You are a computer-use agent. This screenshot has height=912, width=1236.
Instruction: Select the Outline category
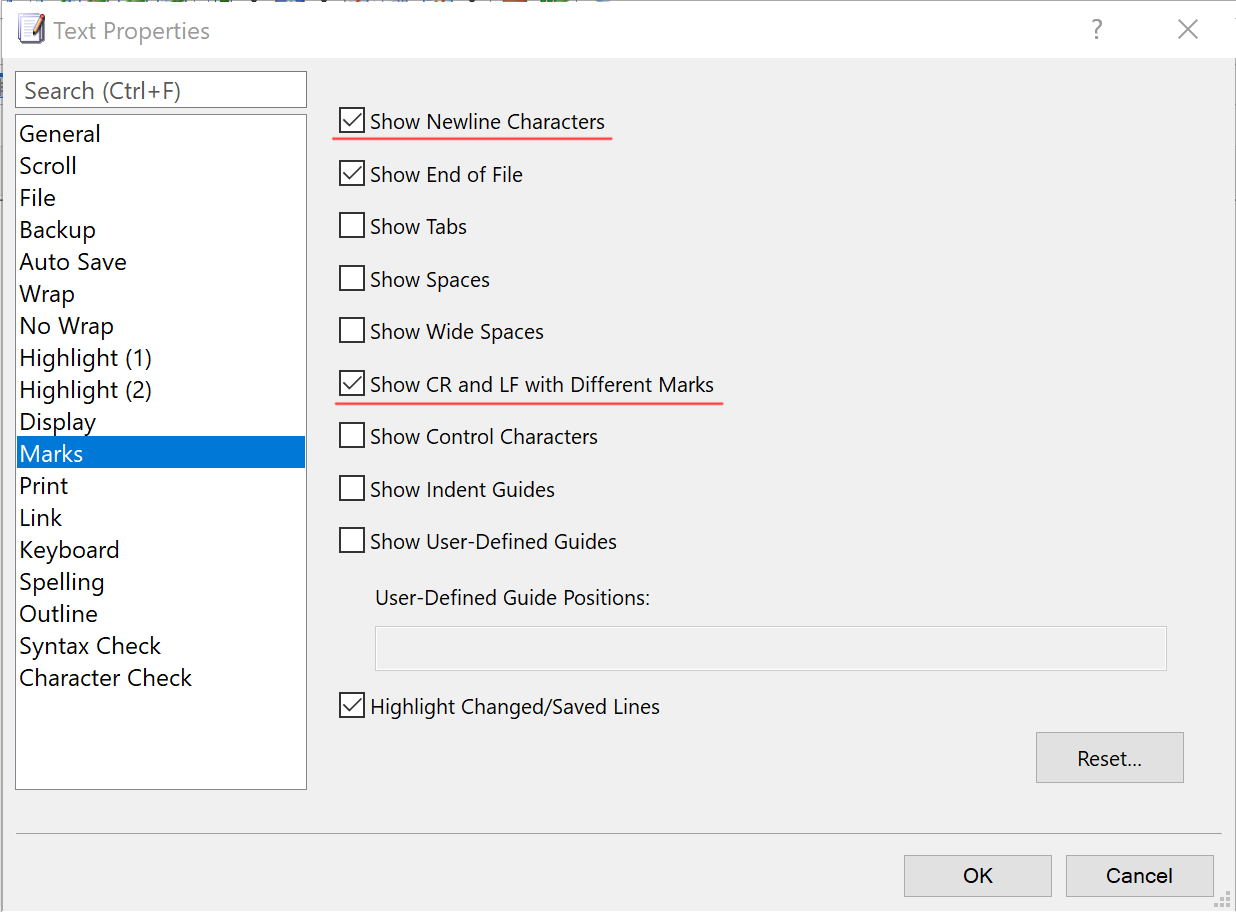click(x=161, y=614)
